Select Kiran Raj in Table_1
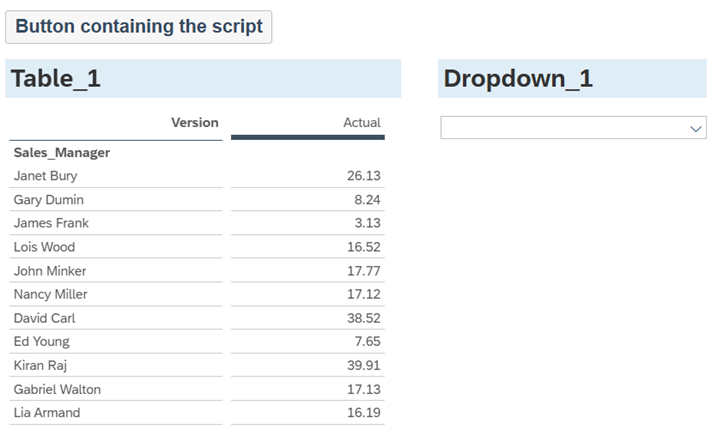The height and width of the screenshot is (430, 712). coord(40,365)
